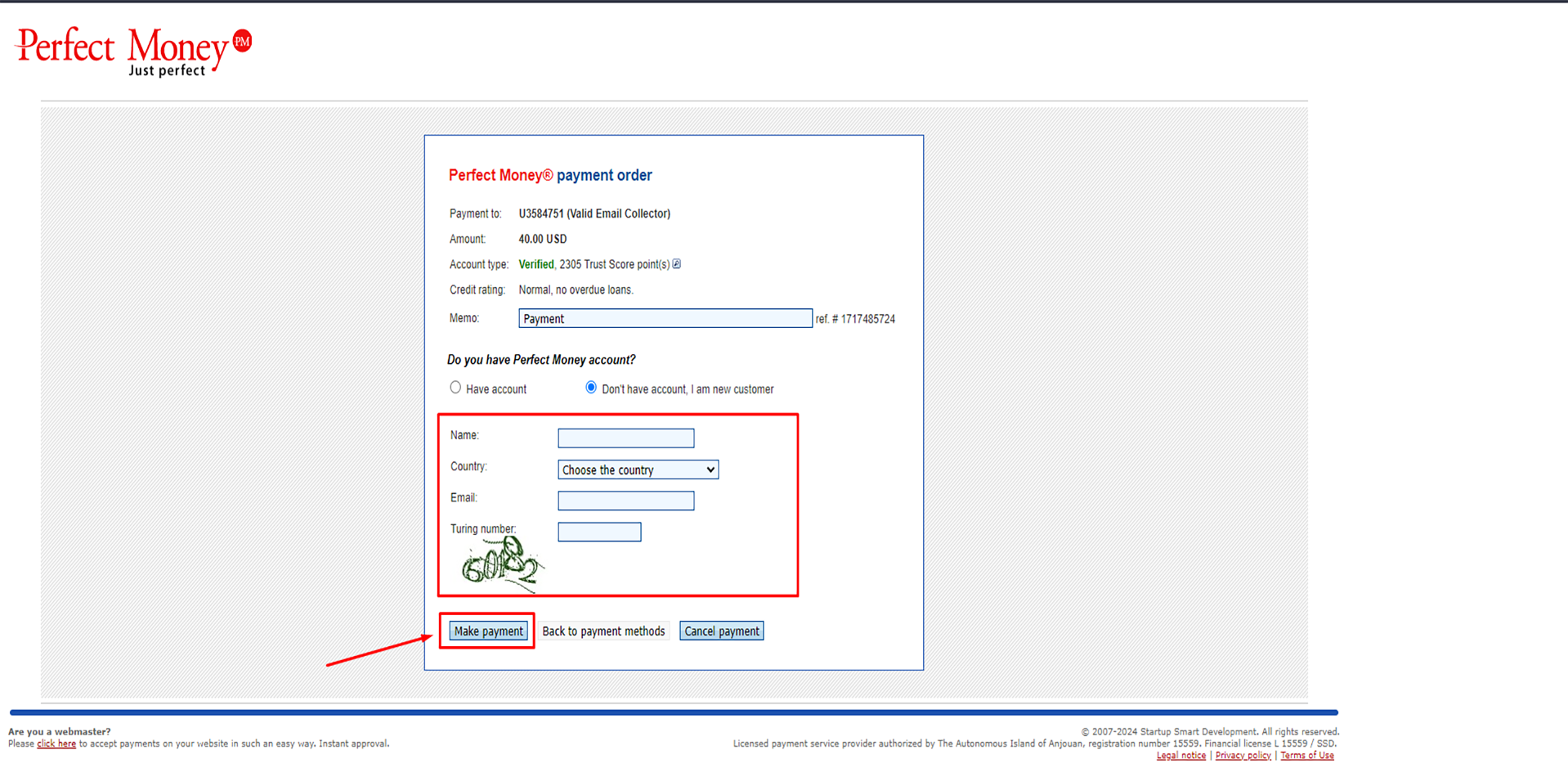The width and height of the screenshot is (1568, 777).
Task: Open the Trust Score info icon
Action: (677, 264)
